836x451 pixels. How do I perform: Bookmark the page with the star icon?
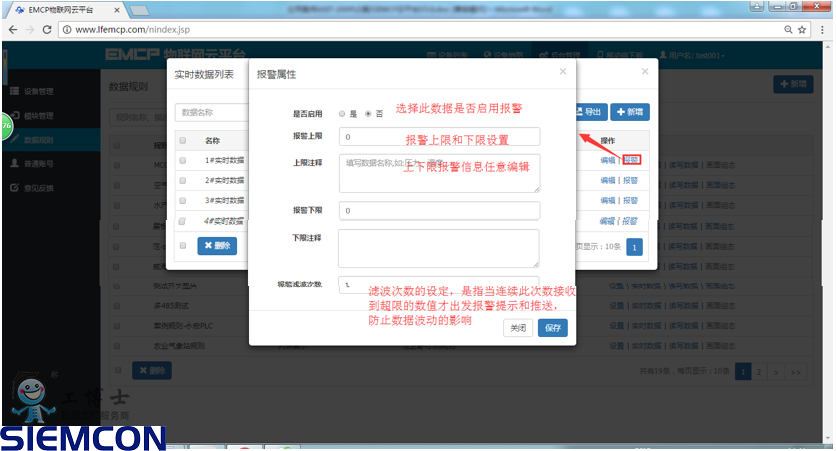coord(802,30)
